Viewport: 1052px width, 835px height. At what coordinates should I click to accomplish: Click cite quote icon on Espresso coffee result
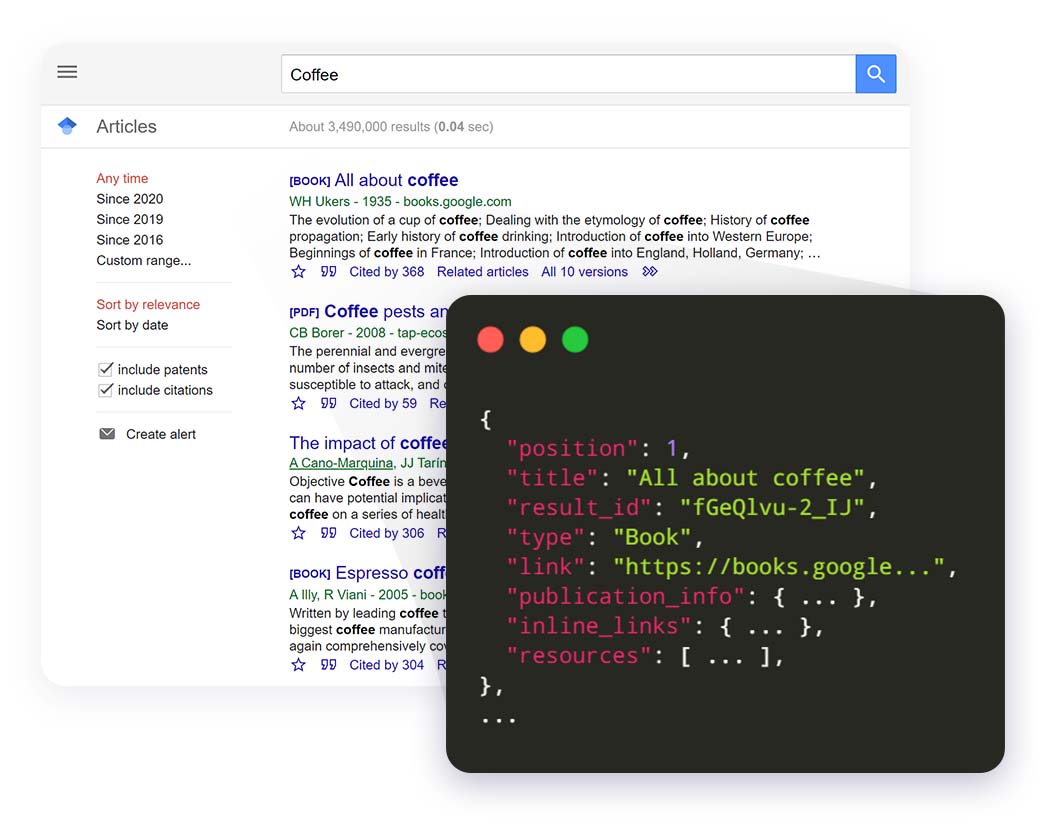[x=328, y=665]
